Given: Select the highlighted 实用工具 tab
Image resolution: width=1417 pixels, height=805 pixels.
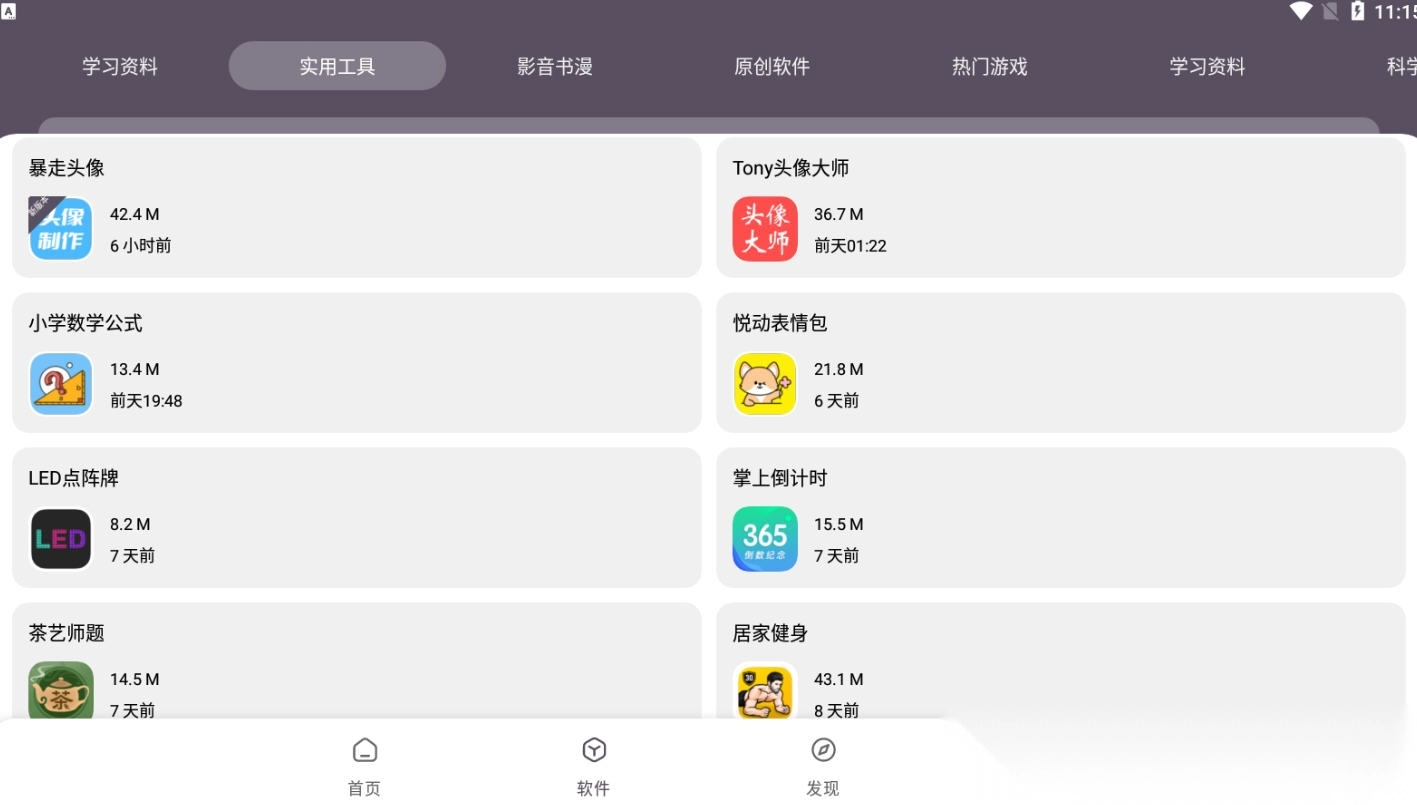Looking at the screenshot, I should pos(337,67).
